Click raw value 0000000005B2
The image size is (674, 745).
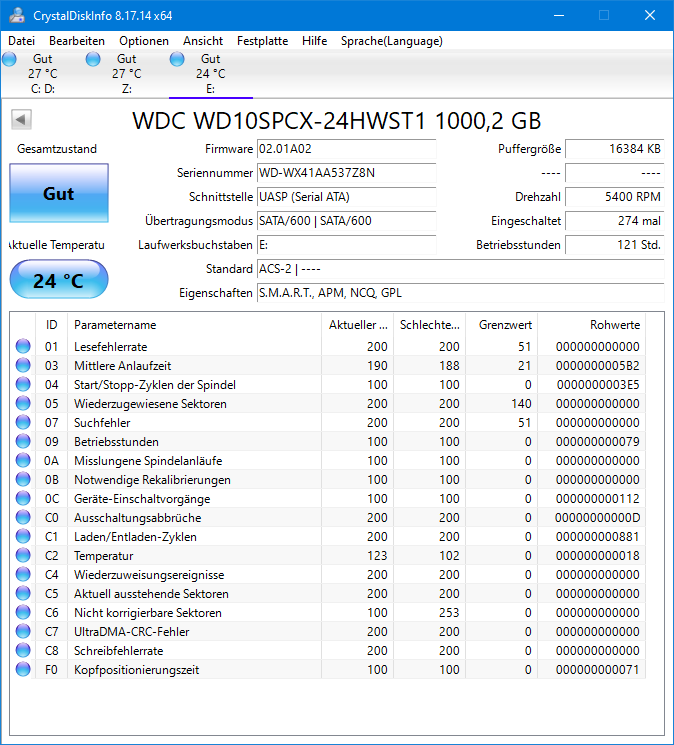598,365
